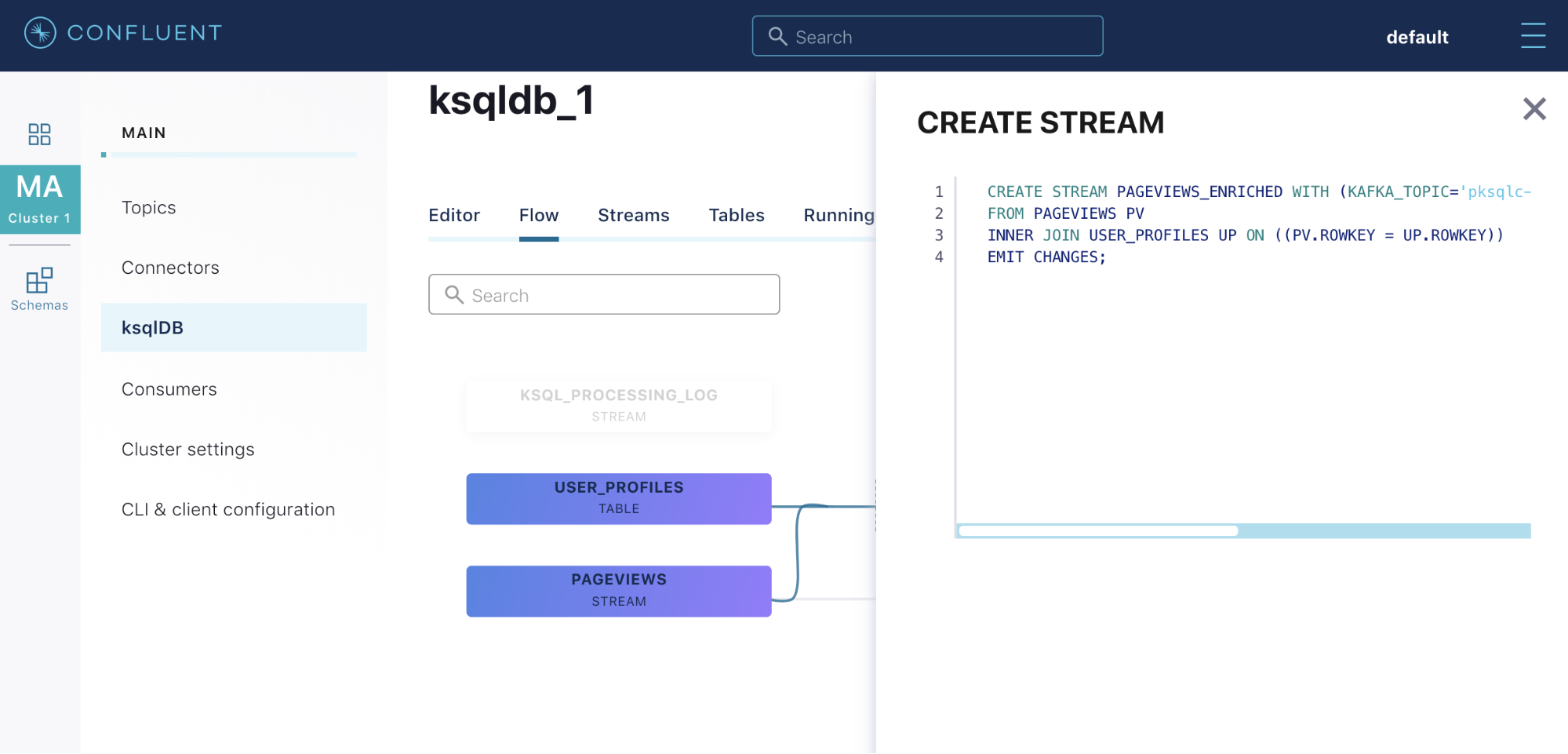Viewport: 1568px width, 754px height.
Task: Go to Consumers page
Action: [x=169, y=389]
